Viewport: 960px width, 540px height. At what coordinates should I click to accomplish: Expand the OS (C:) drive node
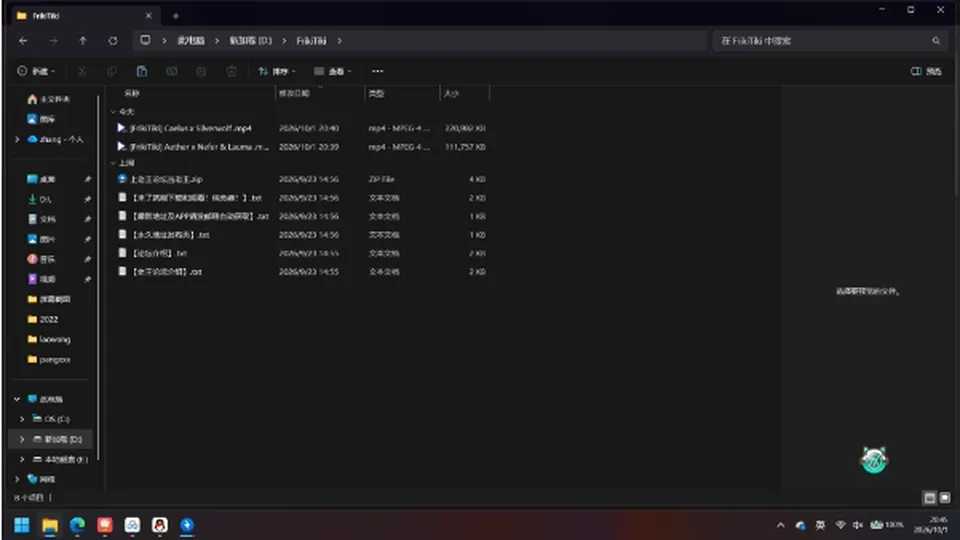(23, 419)
